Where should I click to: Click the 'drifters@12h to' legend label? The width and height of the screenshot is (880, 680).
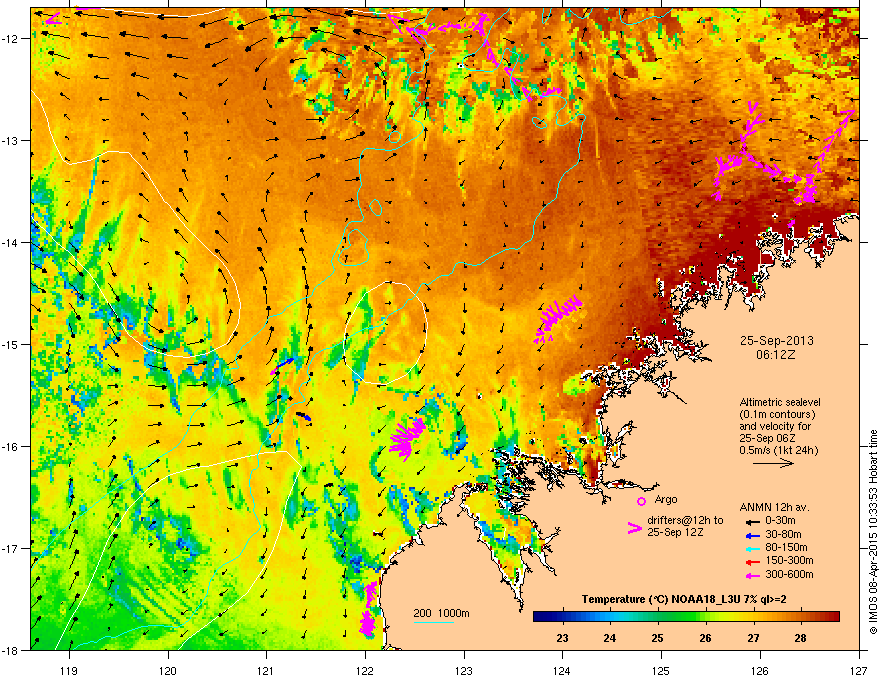[685, 520]
